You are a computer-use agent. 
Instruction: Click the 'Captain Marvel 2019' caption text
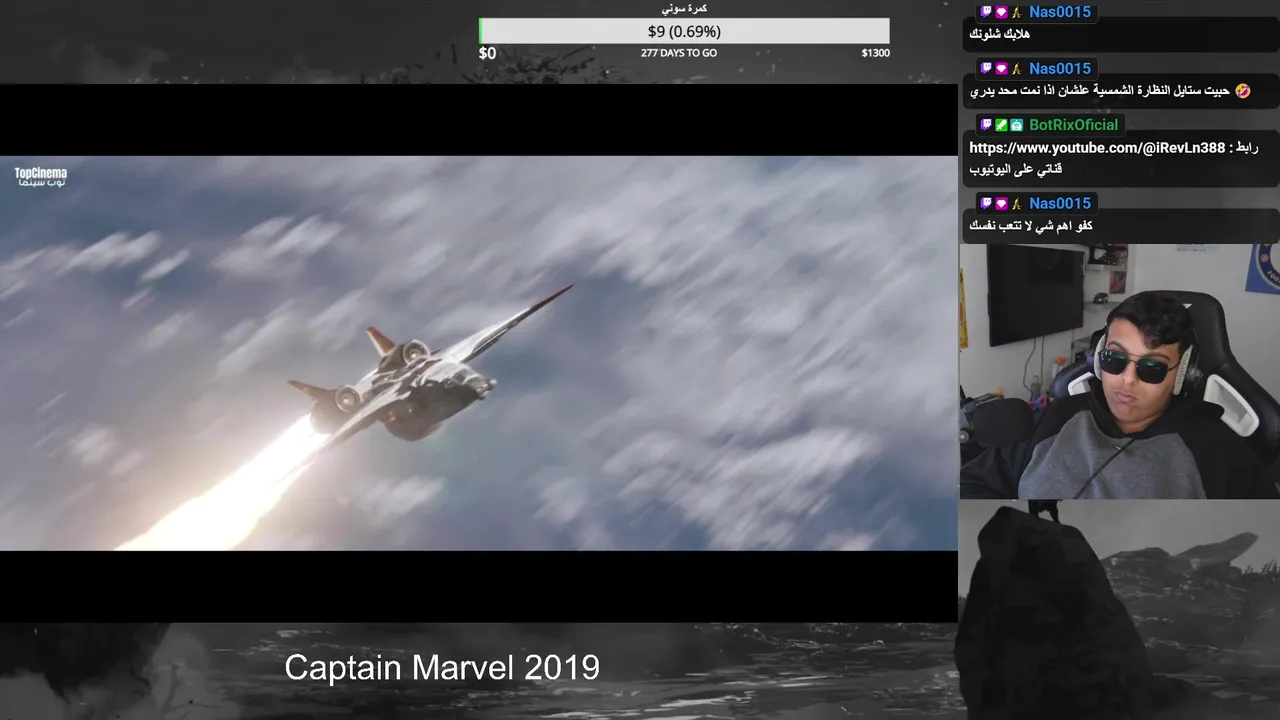(x=442, y=667)
